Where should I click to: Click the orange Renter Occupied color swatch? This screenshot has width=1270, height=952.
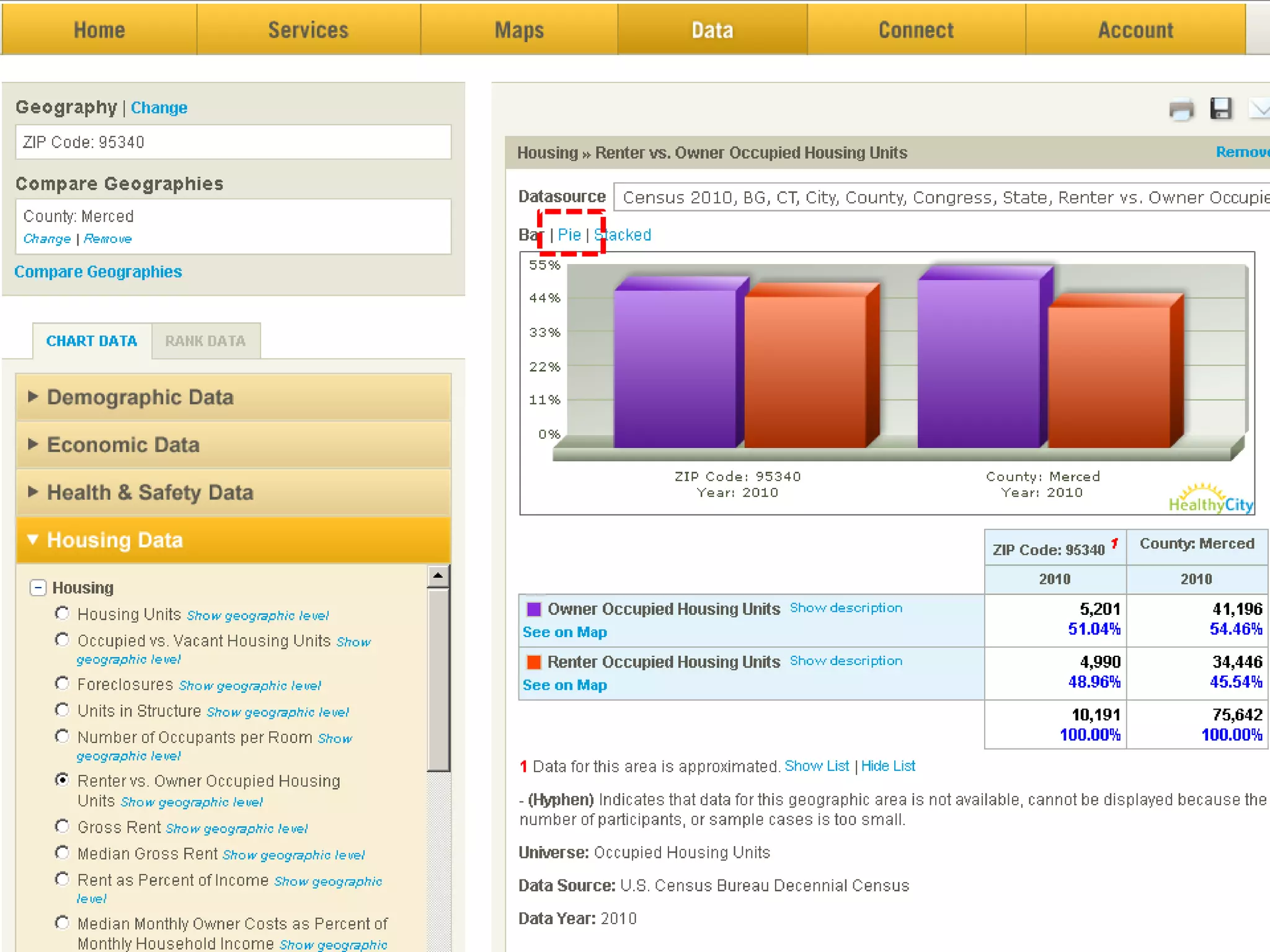533,662
